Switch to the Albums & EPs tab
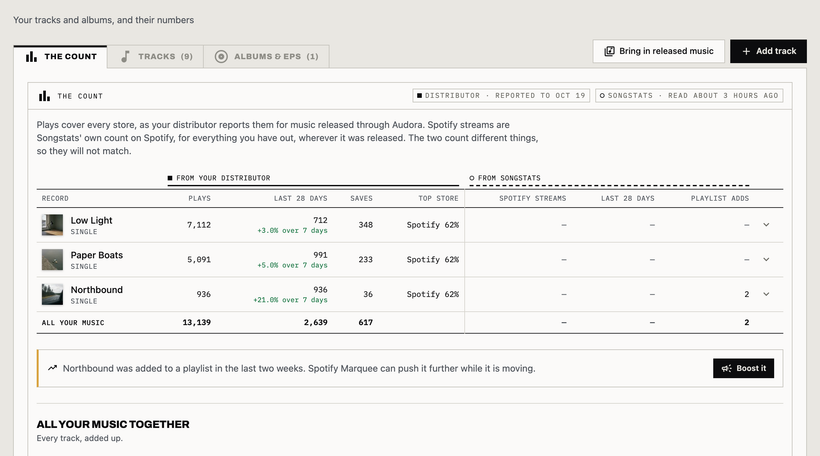Viewport: 820px width, 456px height. (x=267, y=56)
